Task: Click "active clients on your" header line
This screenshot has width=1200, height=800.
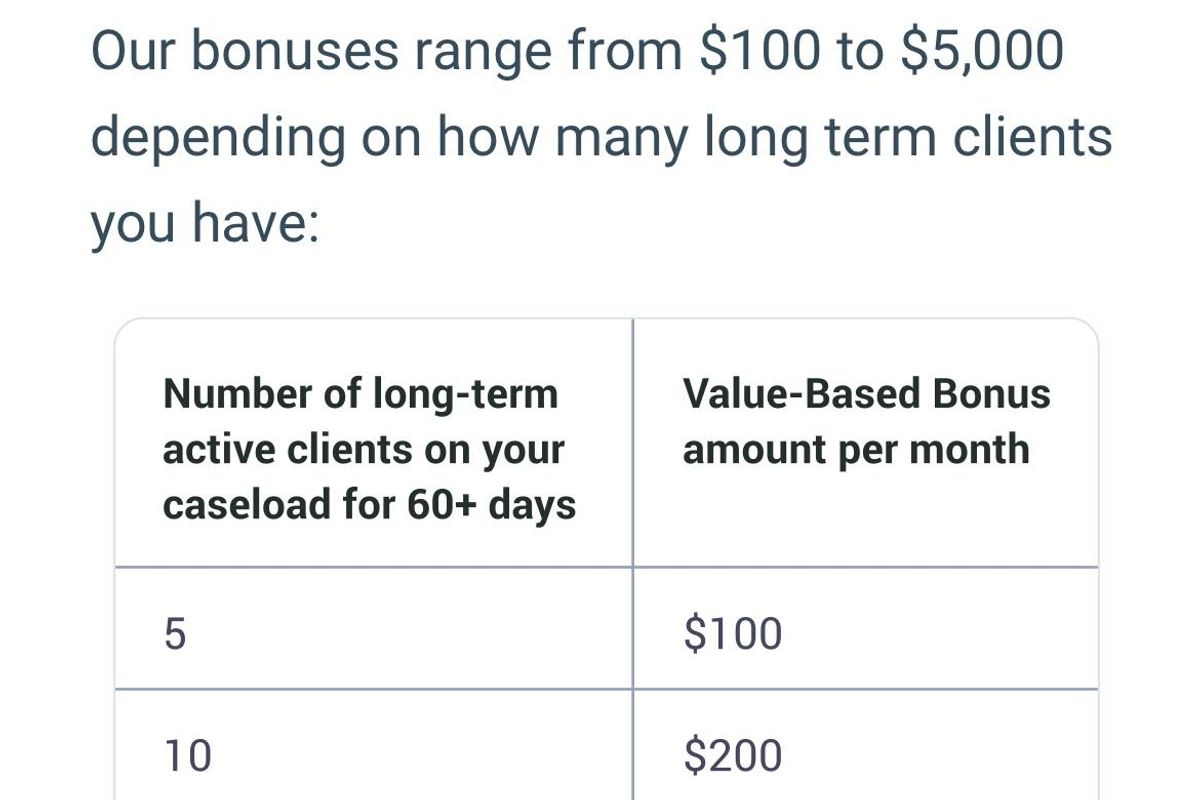Action: 363,449
